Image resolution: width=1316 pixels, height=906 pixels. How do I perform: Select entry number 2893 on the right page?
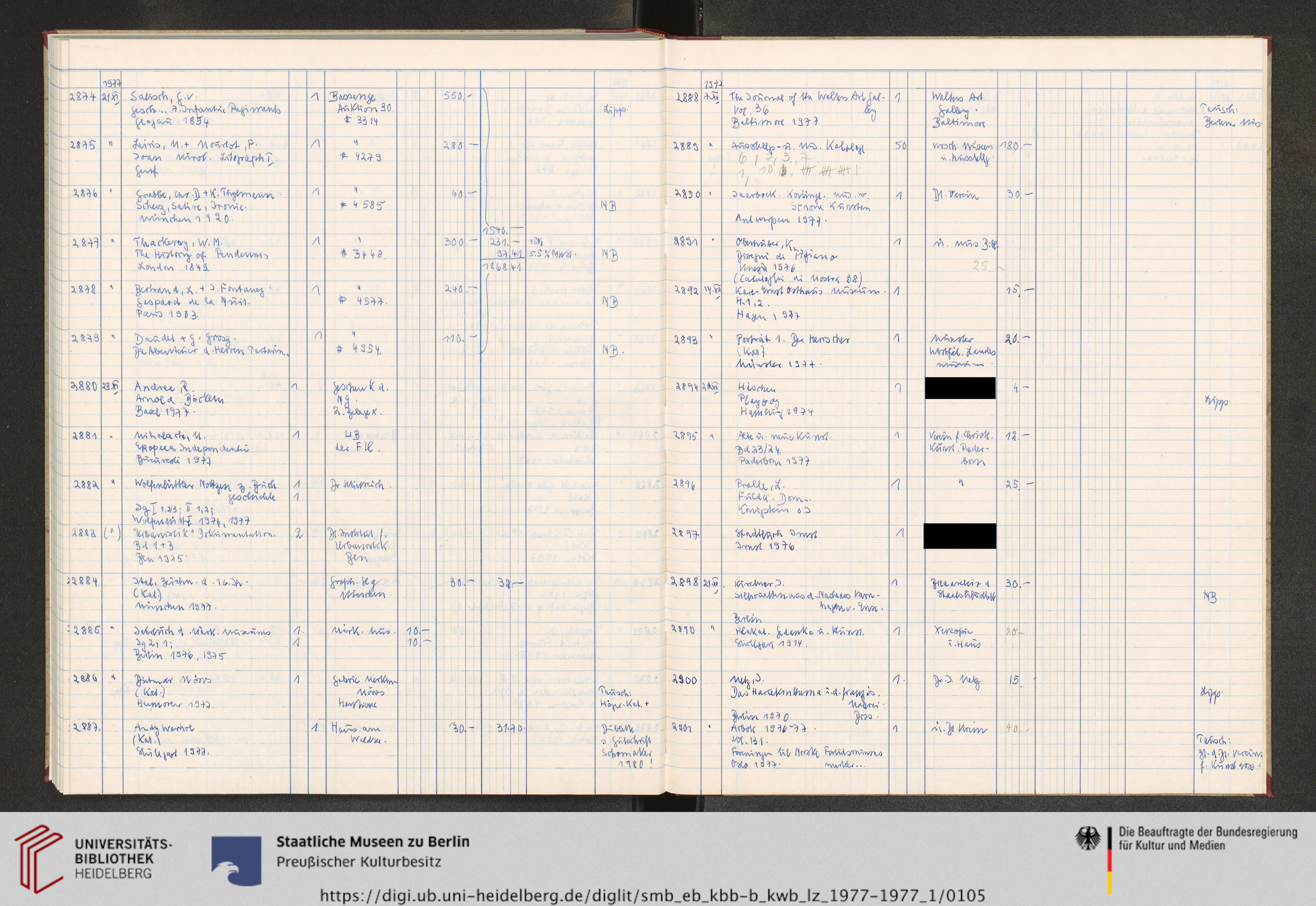pyautogui.click(x=687, y=339)
